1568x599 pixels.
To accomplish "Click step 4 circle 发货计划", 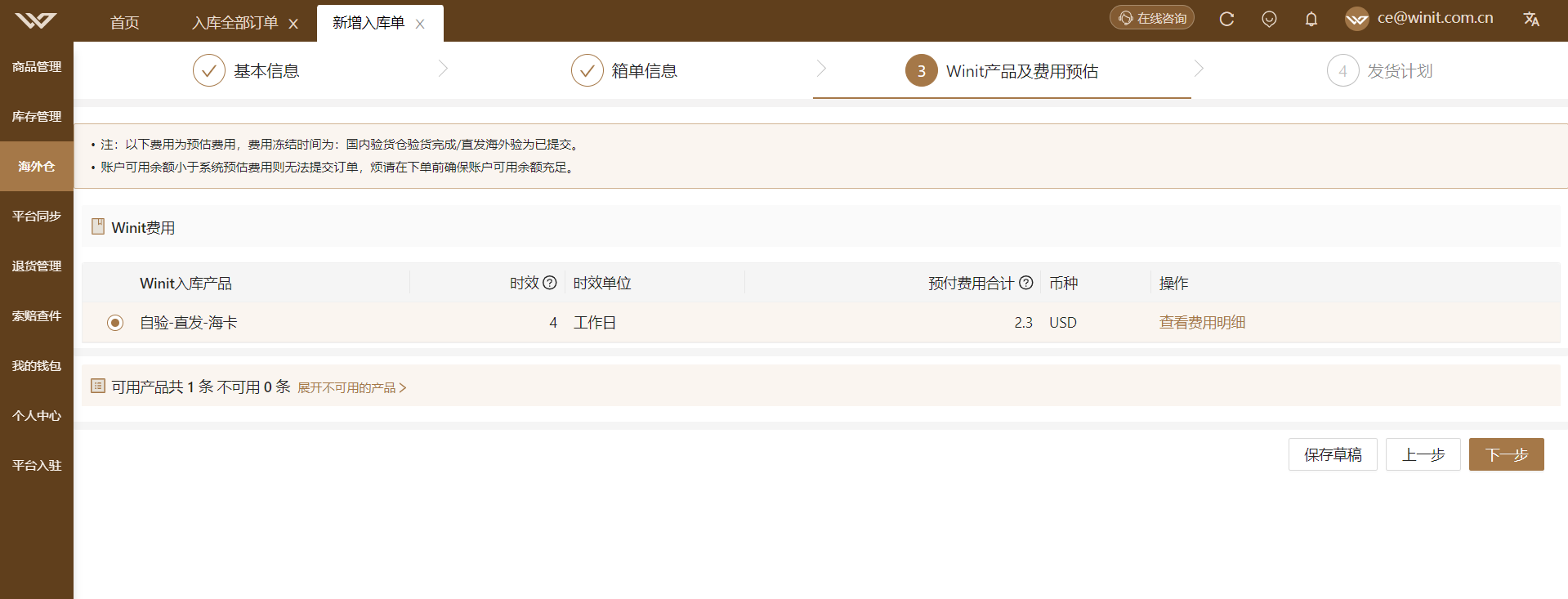I will tap(1343, 70).
